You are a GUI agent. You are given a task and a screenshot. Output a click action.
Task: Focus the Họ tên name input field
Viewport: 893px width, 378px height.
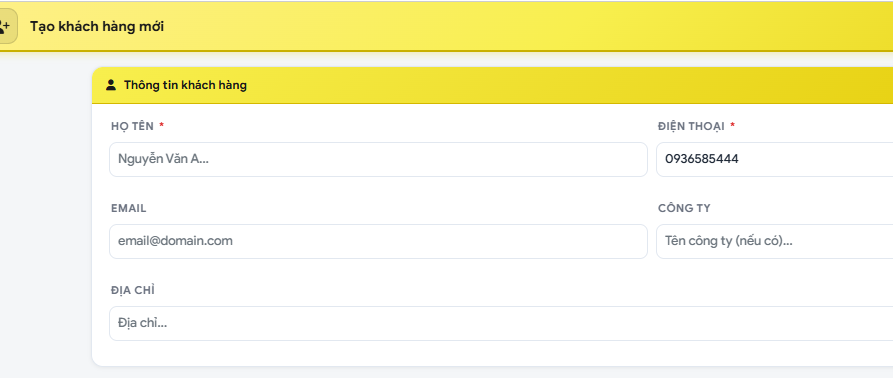(x=378, y=159)
